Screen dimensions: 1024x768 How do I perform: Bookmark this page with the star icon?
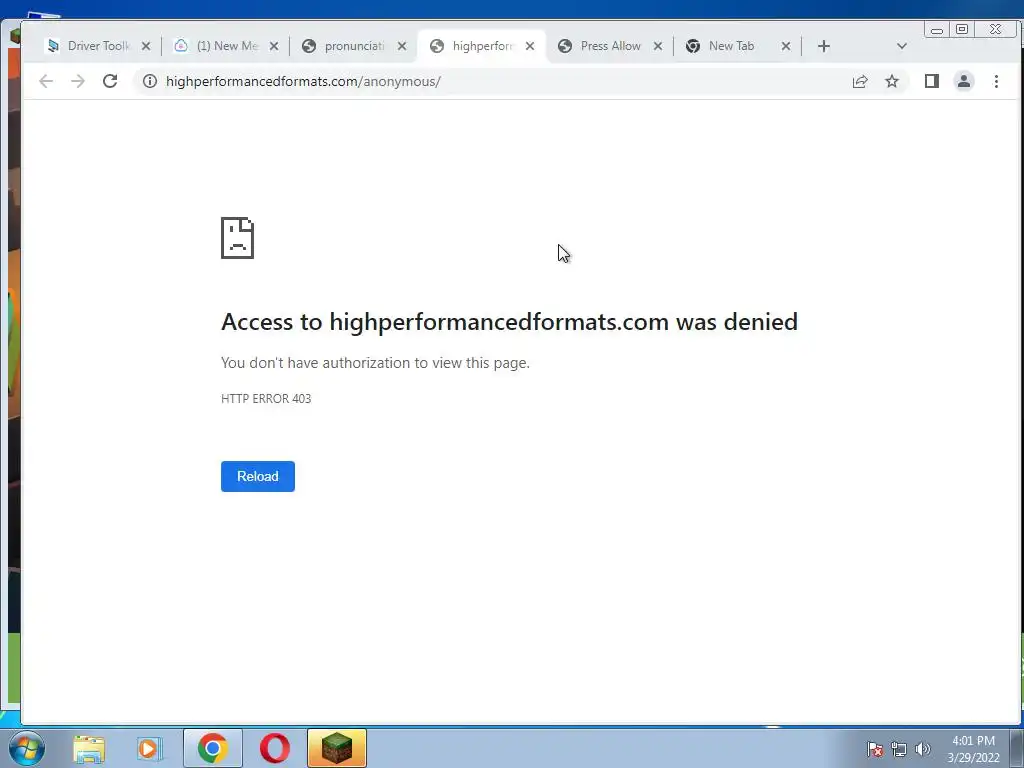click(x=892, y=81)
